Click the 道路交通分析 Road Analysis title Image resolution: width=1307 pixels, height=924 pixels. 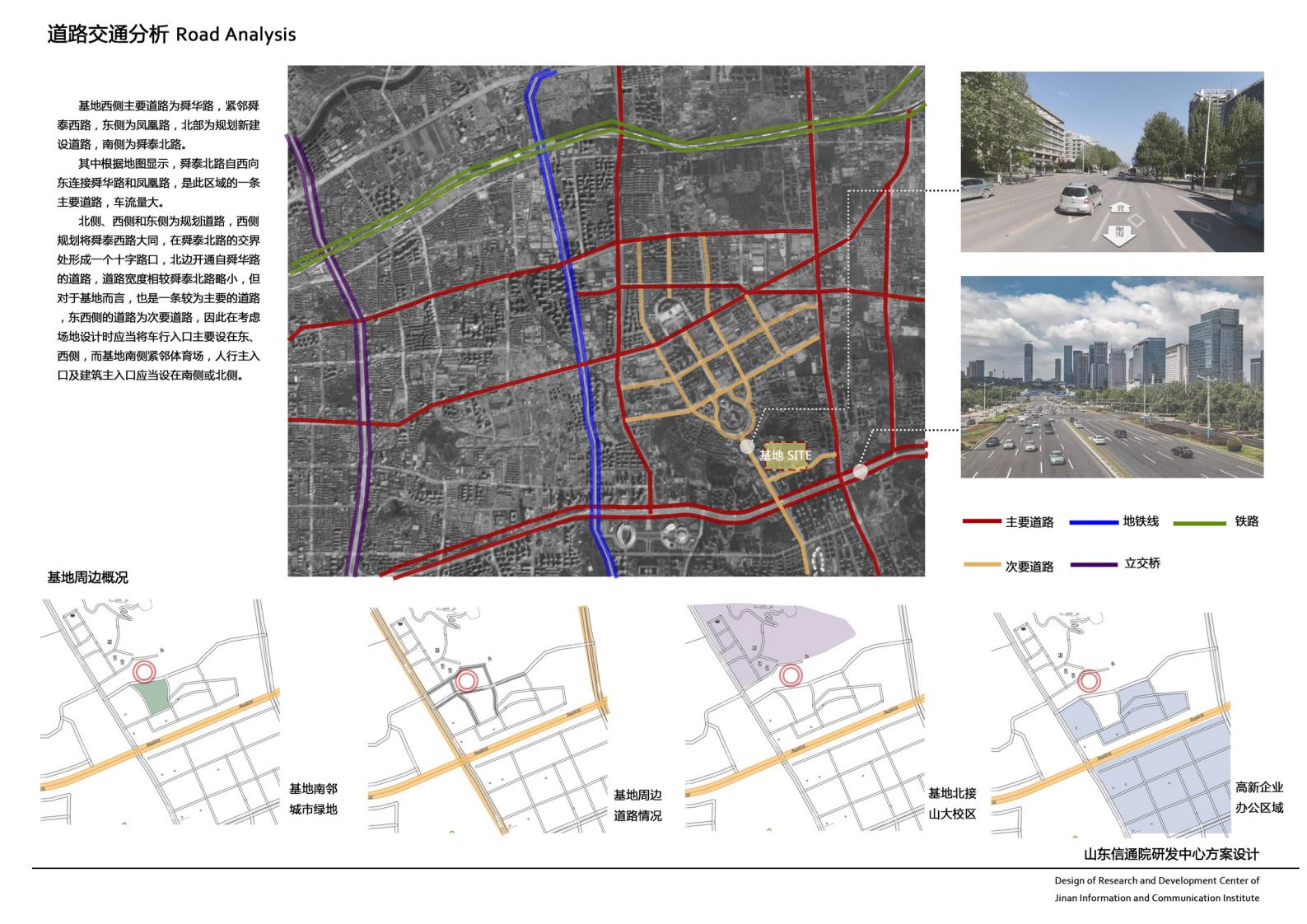171,35
